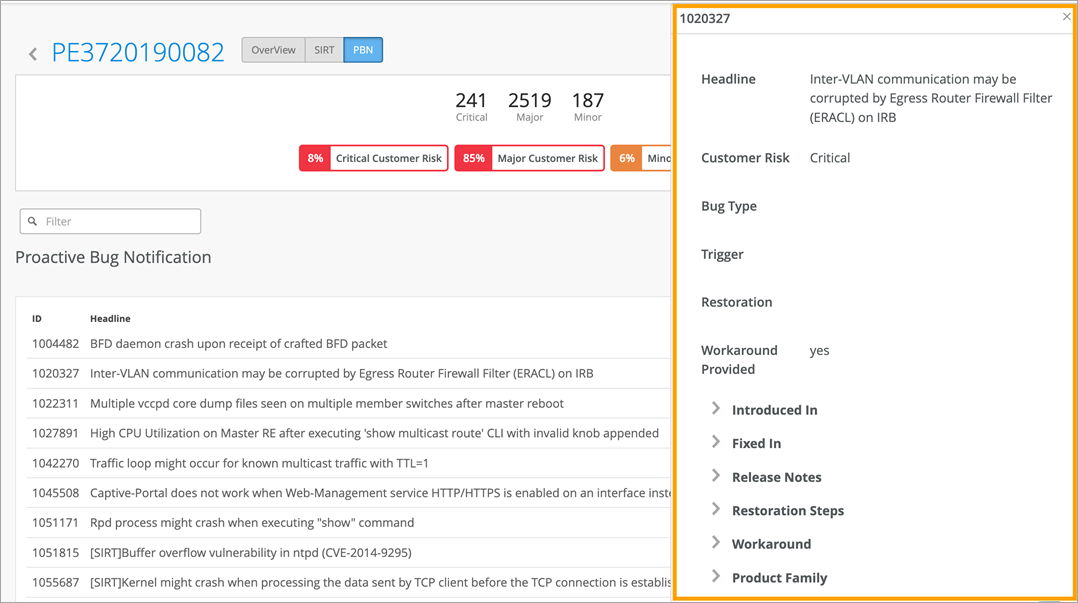This screenshot has width=1078, height=603.
Task: Select bug 1042270 traffic loop row
Action: pos(349,463)
